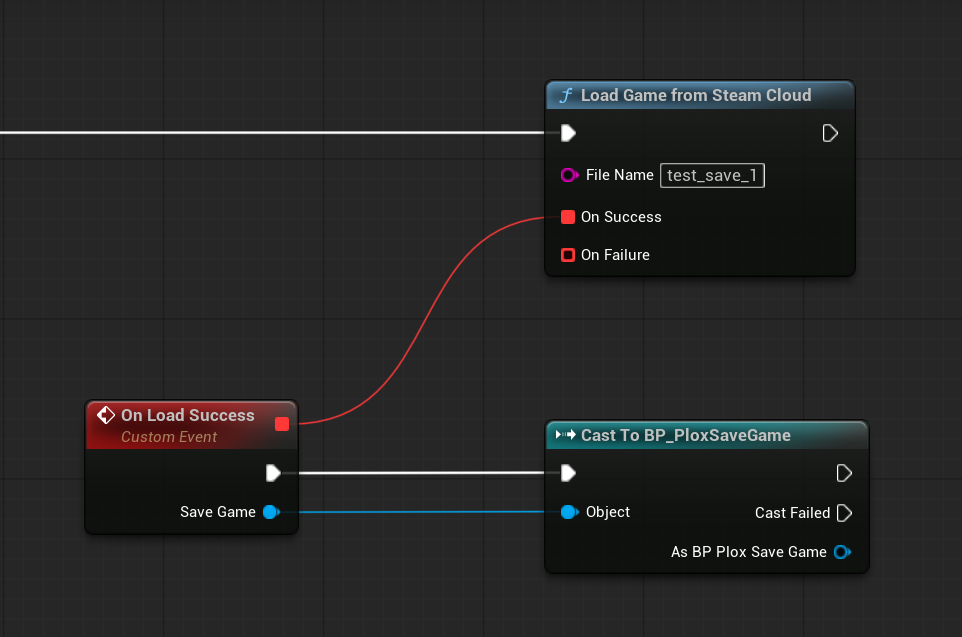Click the Save Game label text

[x=218, y=512]
